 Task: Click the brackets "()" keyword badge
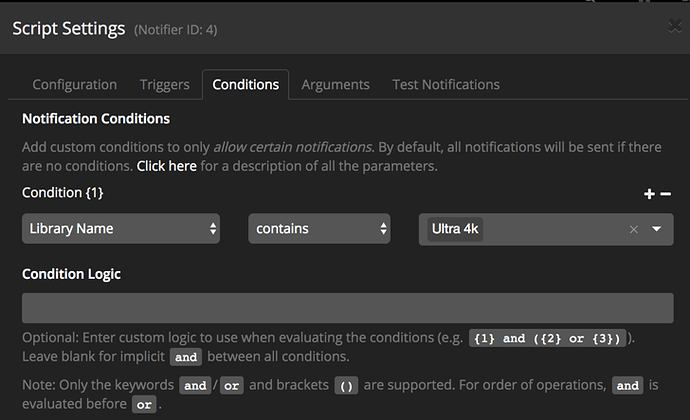click(344, 385)
